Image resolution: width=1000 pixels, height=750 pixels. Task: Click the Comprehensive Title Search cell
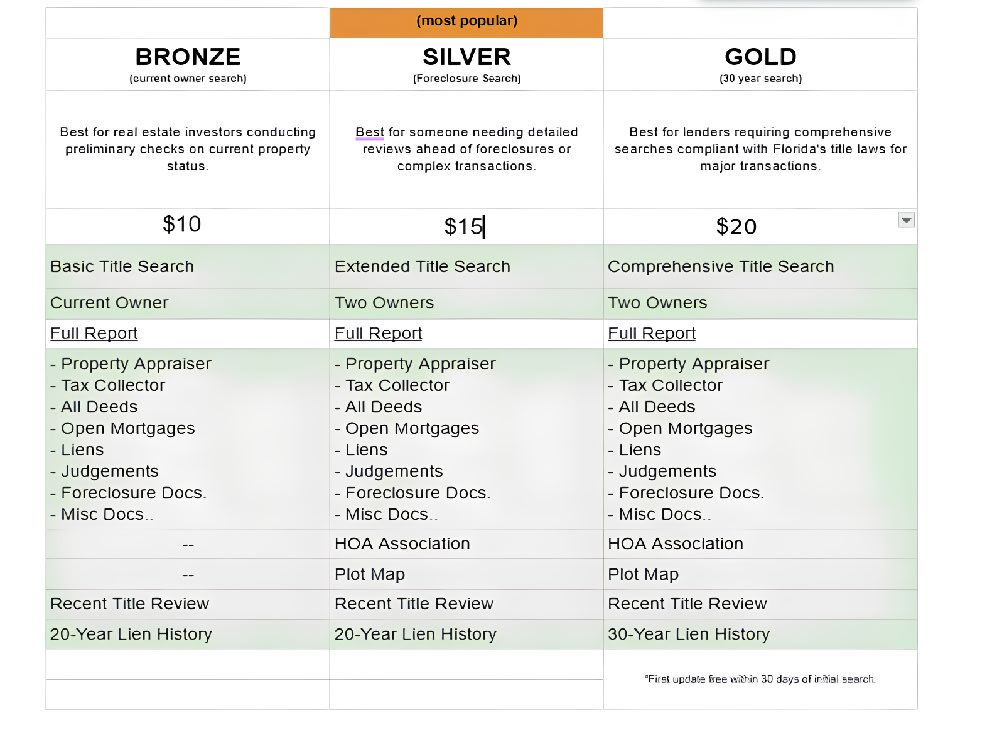pyautogui.click(x=760, y=267)
